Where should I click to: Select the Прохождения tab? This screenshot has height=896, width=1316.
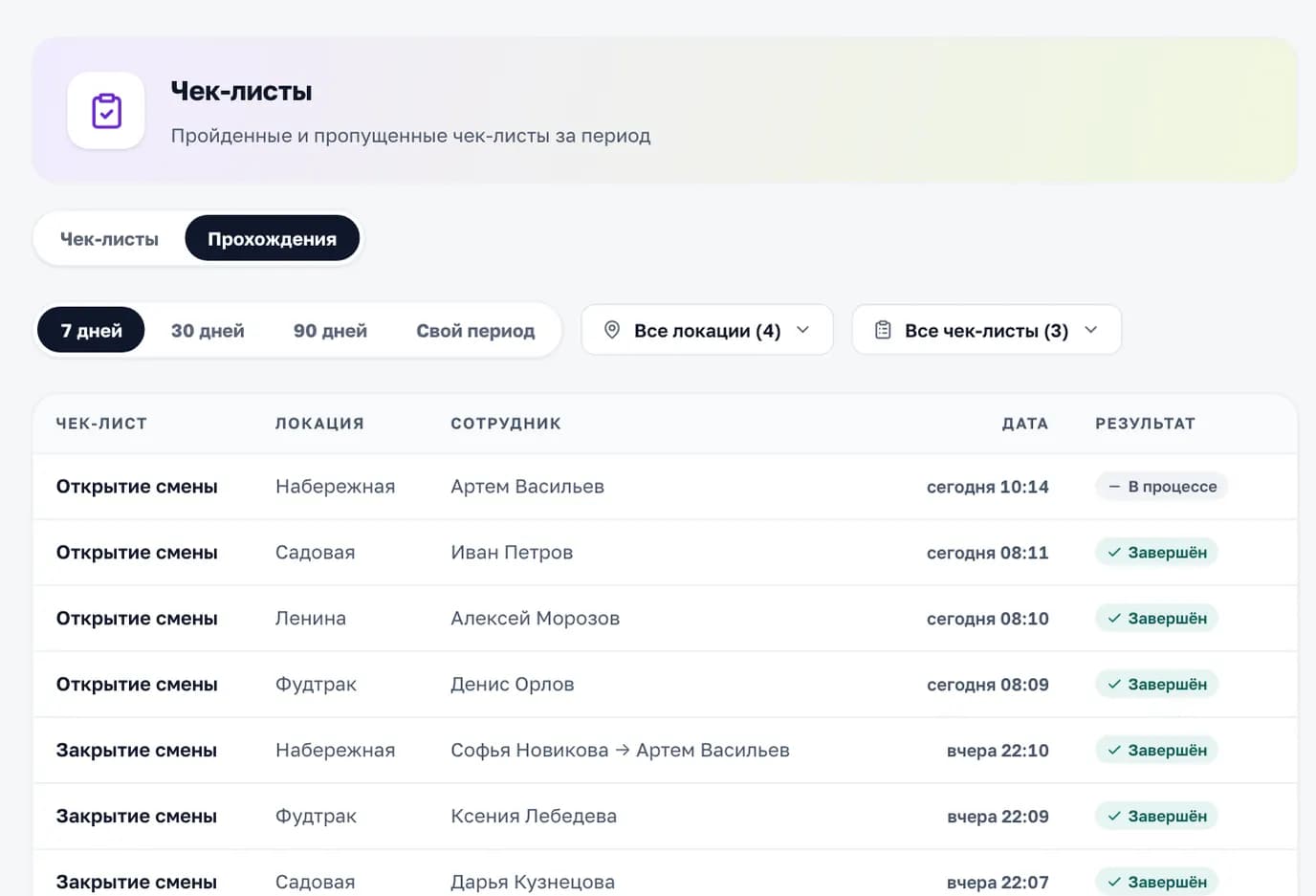[273, 239]
